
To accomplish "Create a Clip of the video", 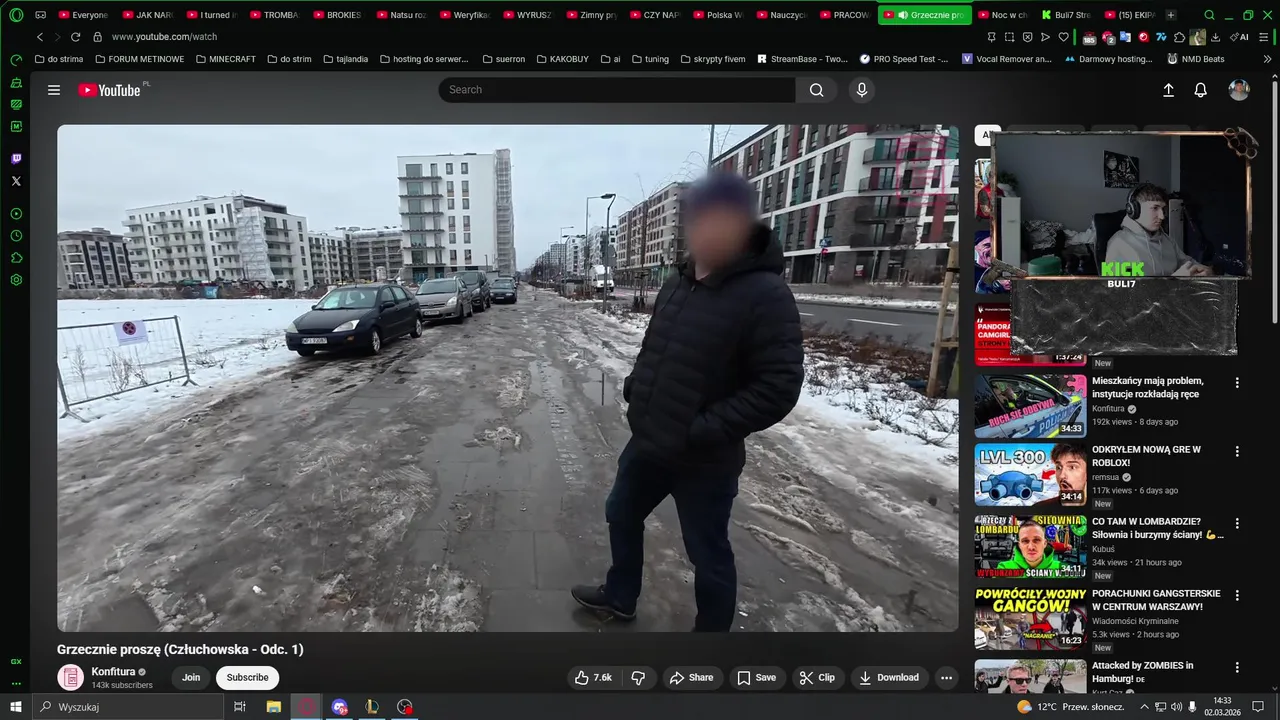I will pyautogui.click(x=818, y=678).
